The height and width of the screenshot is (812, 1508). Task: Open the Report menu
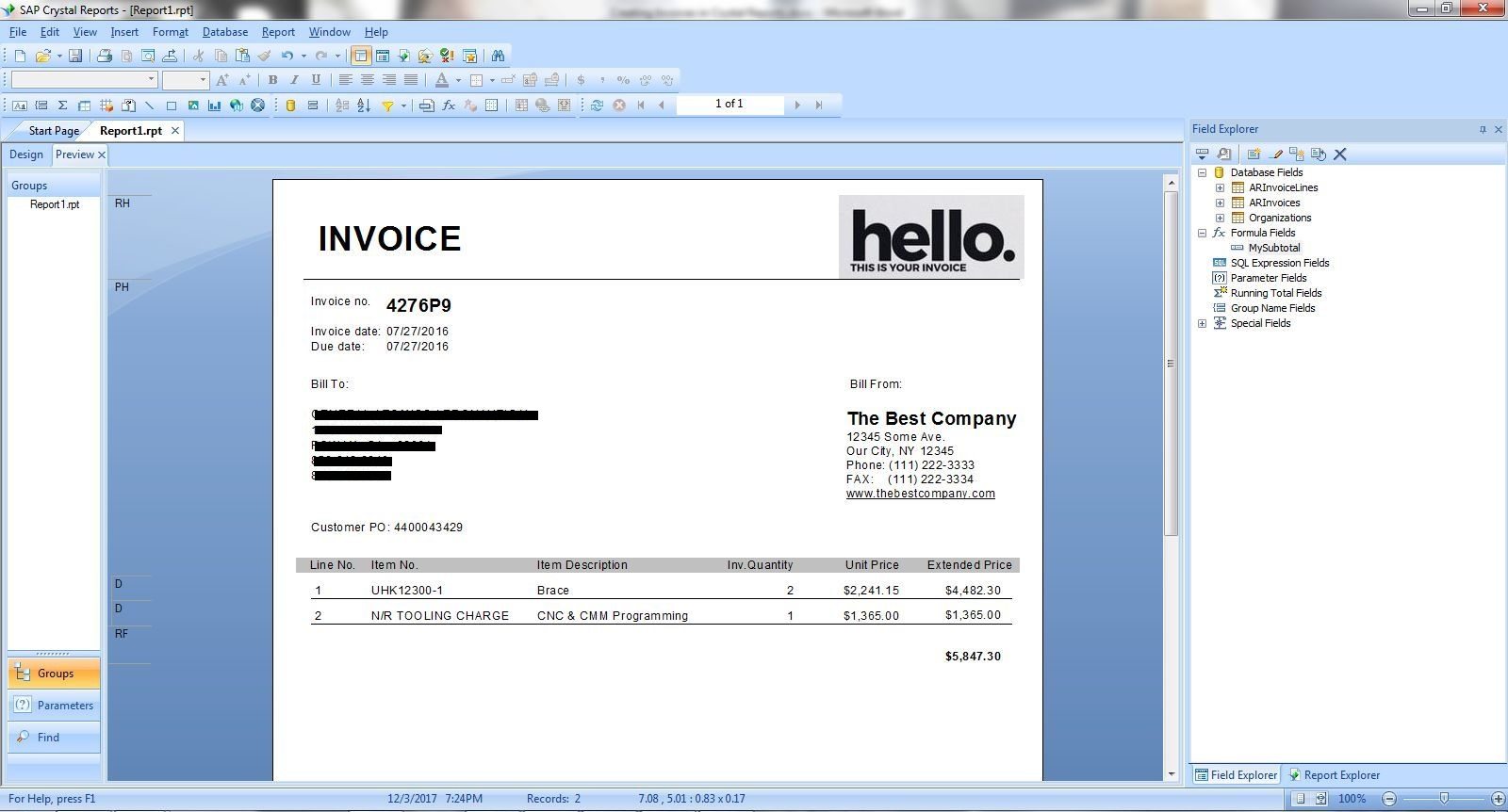coord(278,32)
